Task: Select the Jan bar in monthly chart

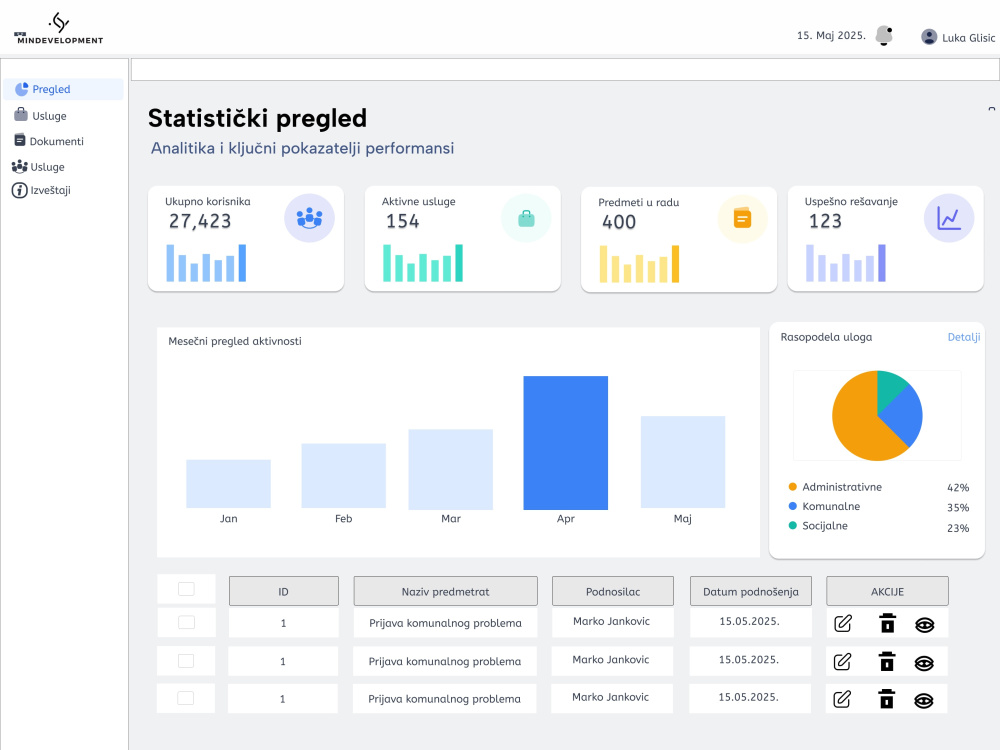Action: pos(228,483)
